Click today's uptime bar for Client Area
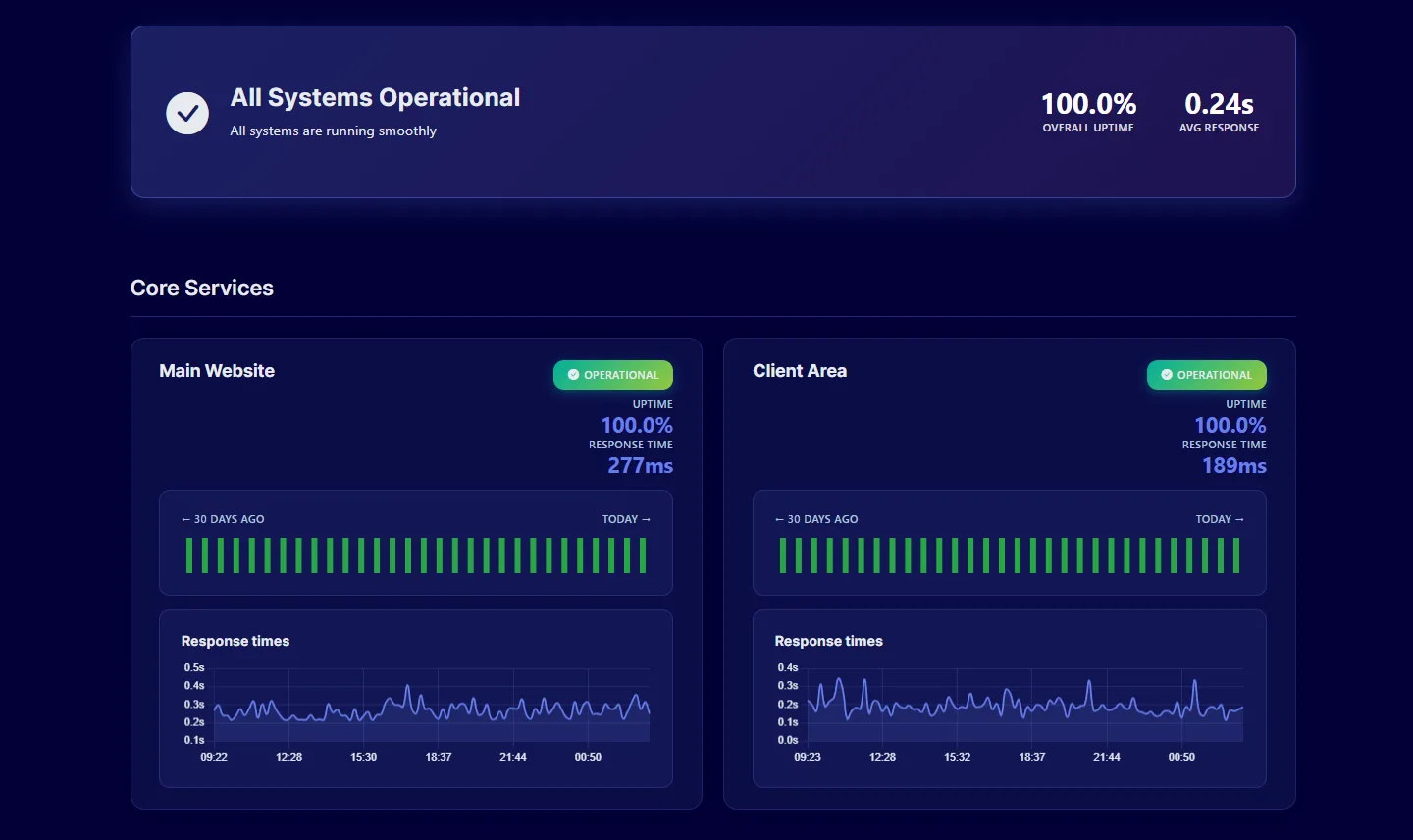Viewport: 1413px width, 840px height. pos(1236,555)
